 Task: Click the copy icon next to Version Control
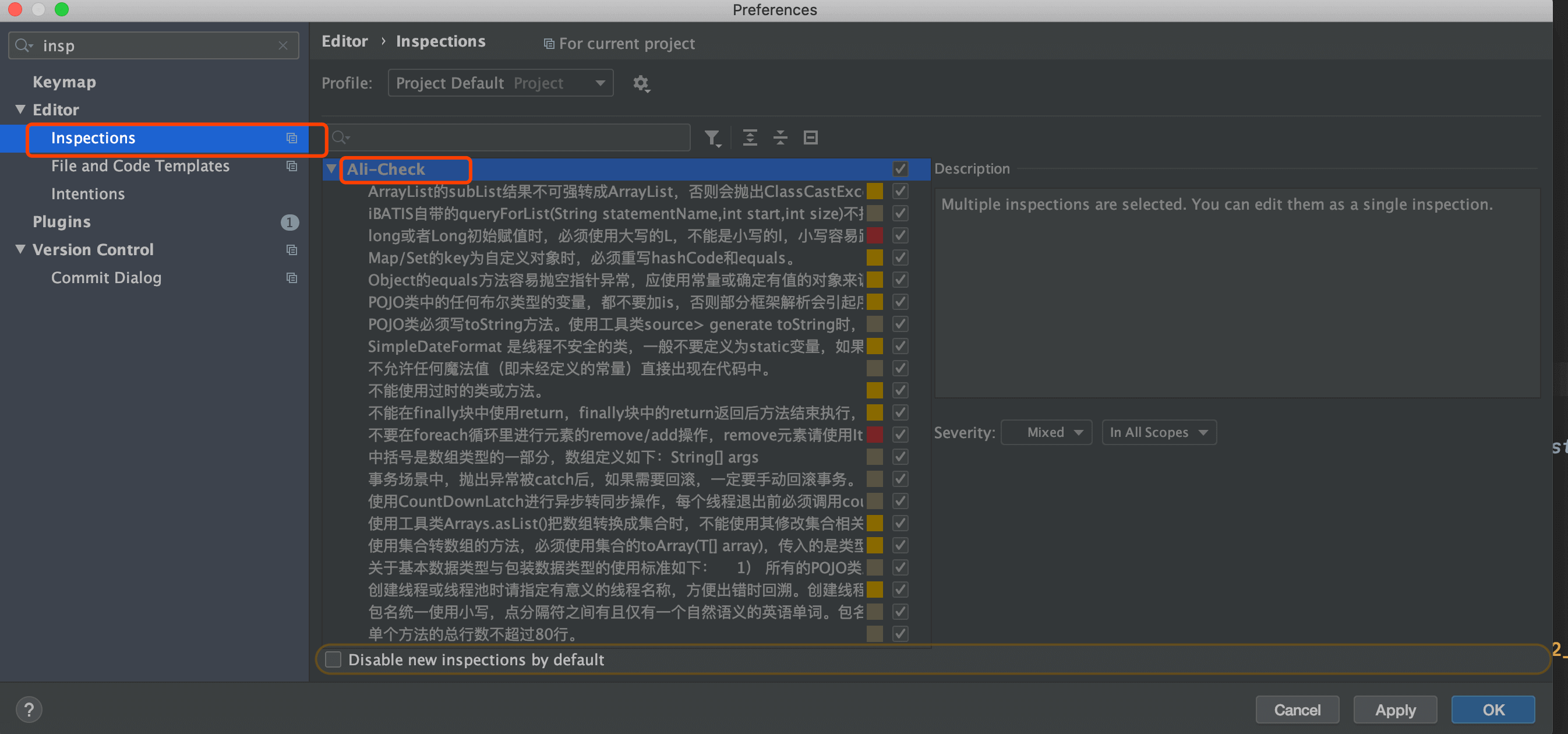(x=290, y=249)
